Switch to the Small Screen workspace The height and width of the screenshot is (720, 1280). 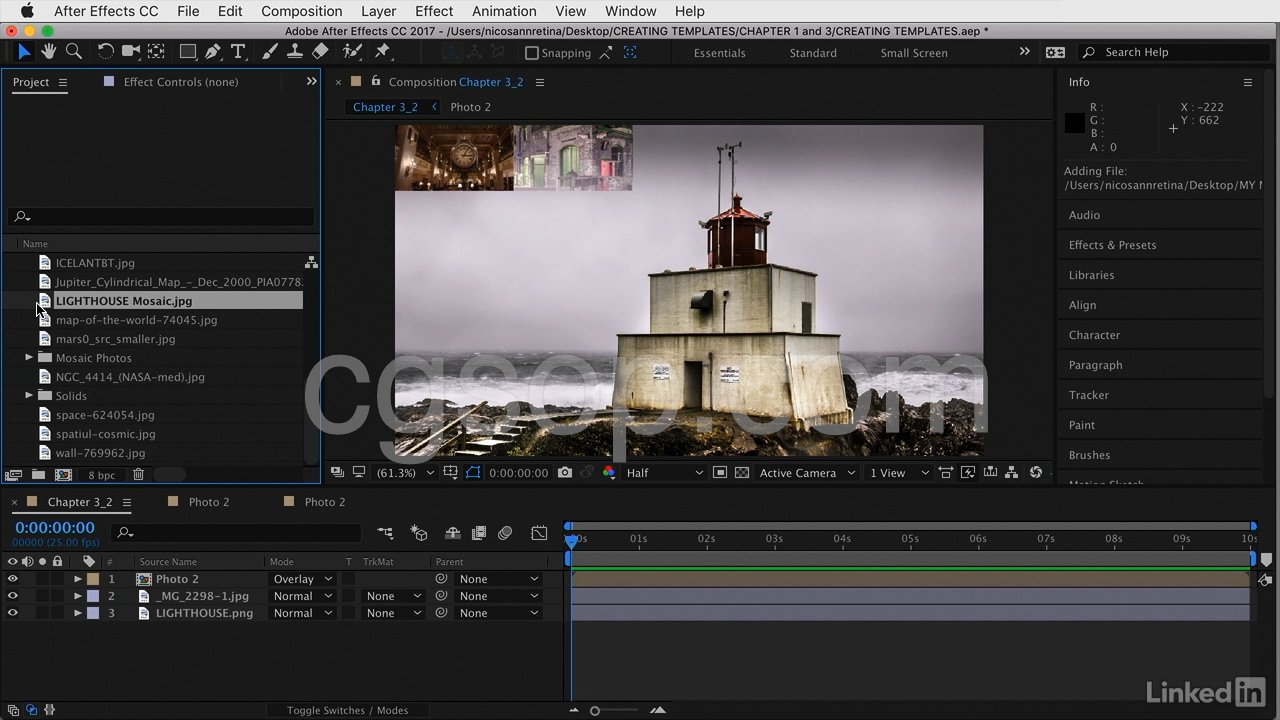(x=913, y=53)
